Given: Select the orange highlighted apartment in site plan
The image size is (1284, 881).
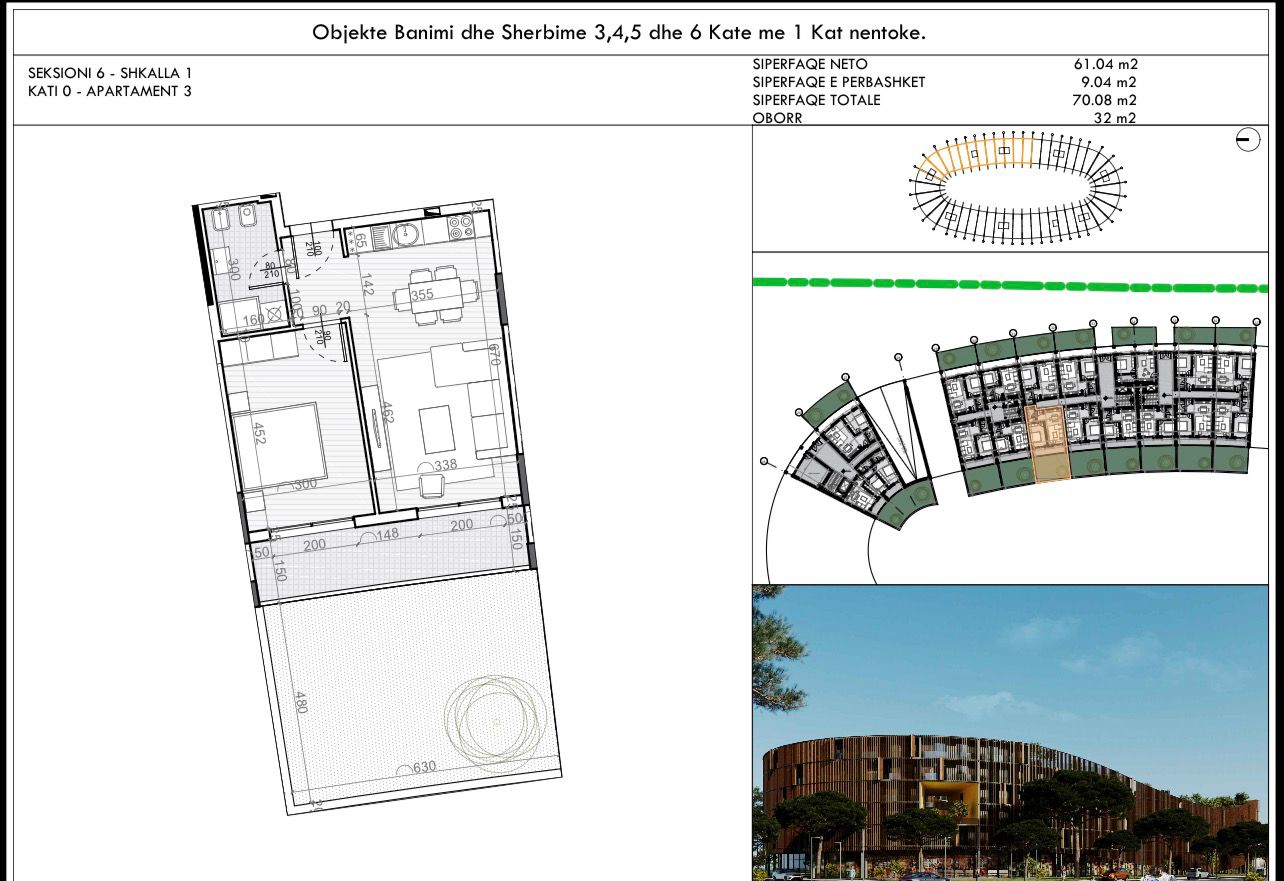Looking at the screenshot, I should 1049,443.
